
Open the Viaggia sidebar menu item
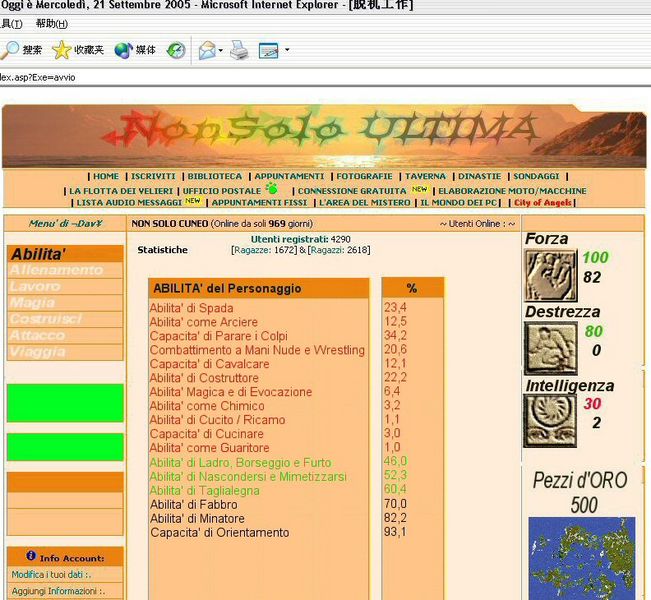(x=38, y=352)
